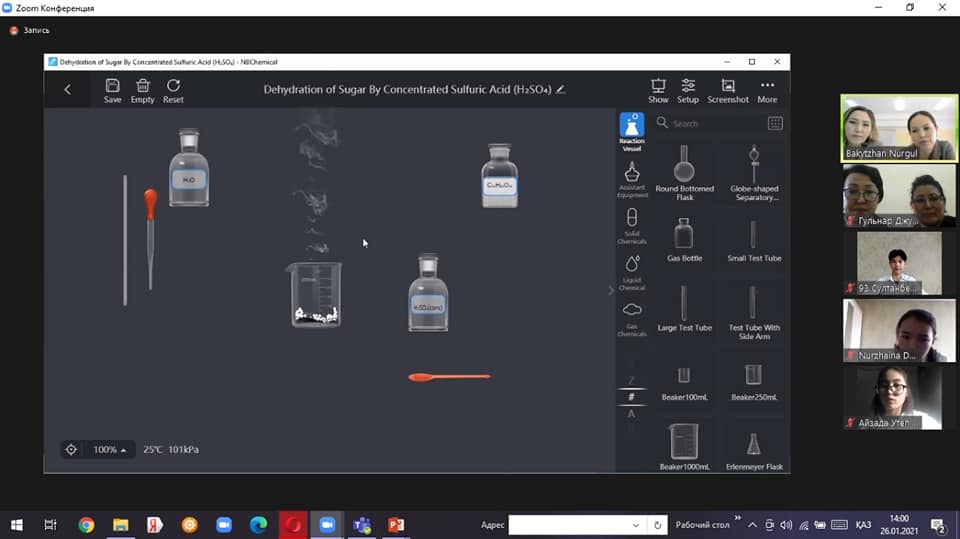Click the recenter target button
The image size is (960, 539).
71,450
